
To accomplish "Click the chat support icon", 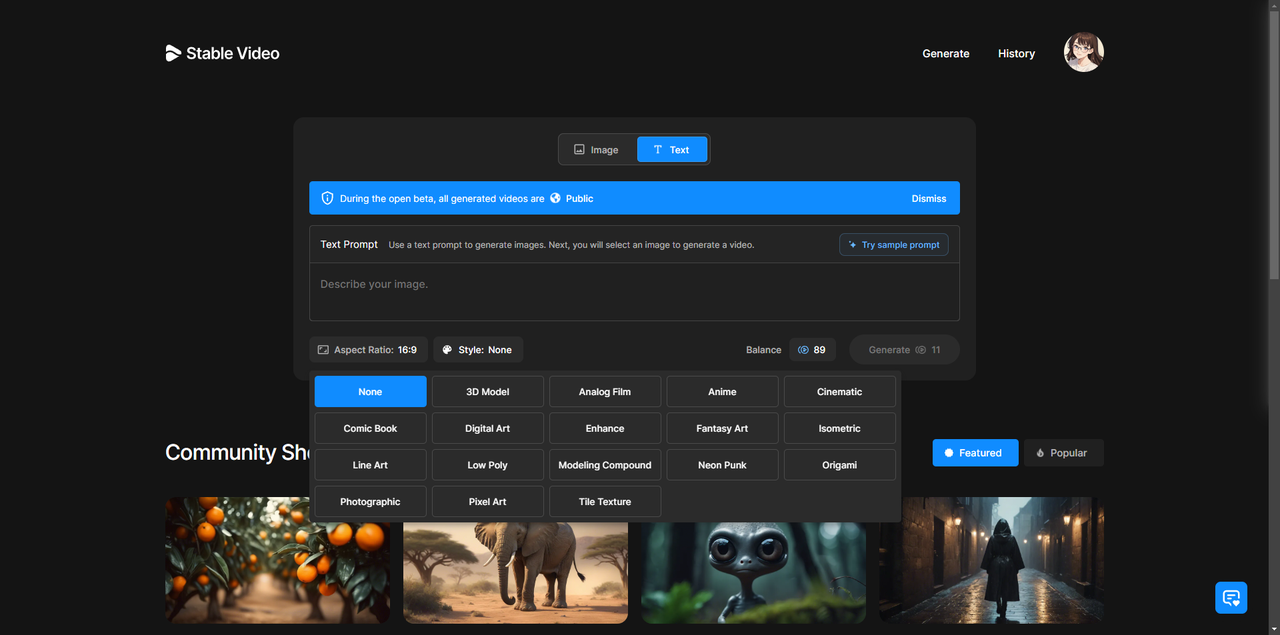I will pos(1231,598).
